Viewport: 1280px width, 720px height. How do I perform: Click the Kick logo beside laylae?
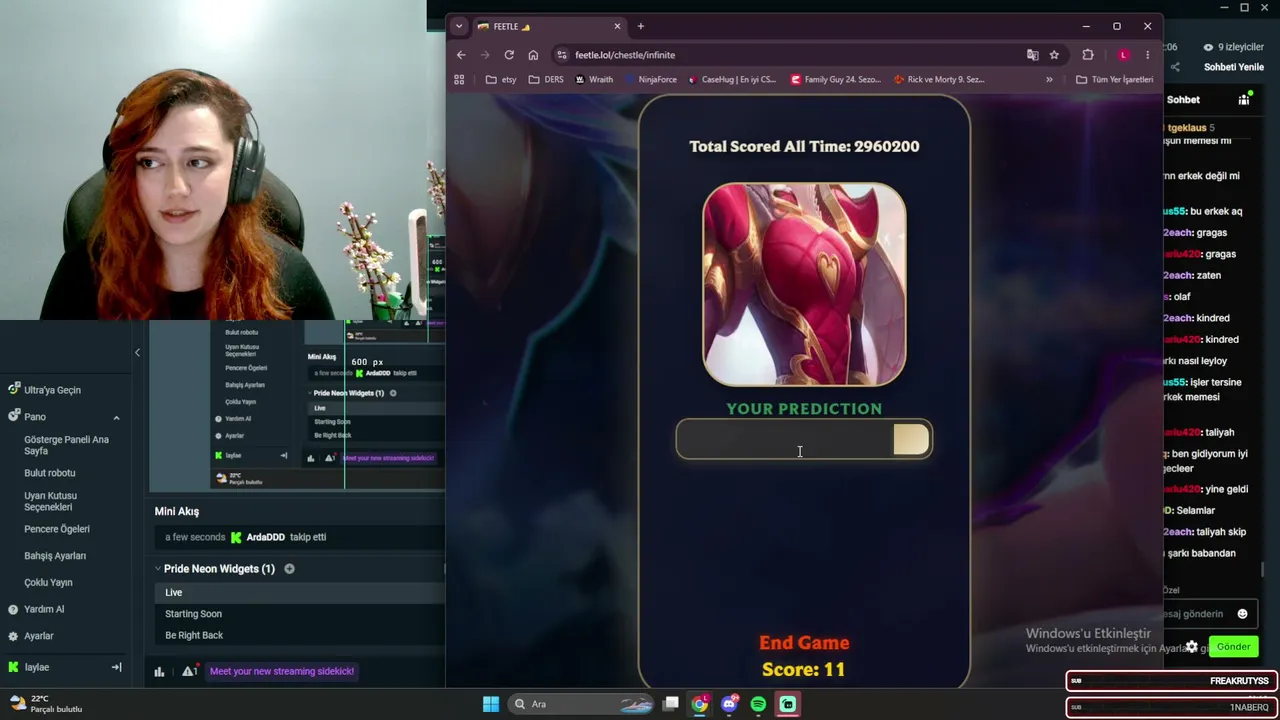13,667
